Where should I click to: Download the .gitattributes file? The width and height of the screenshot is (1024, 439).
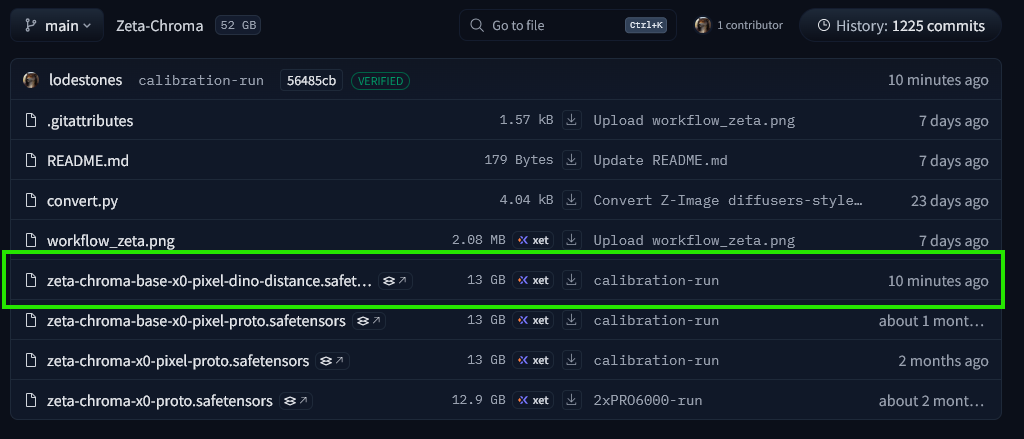coord(572,120)
